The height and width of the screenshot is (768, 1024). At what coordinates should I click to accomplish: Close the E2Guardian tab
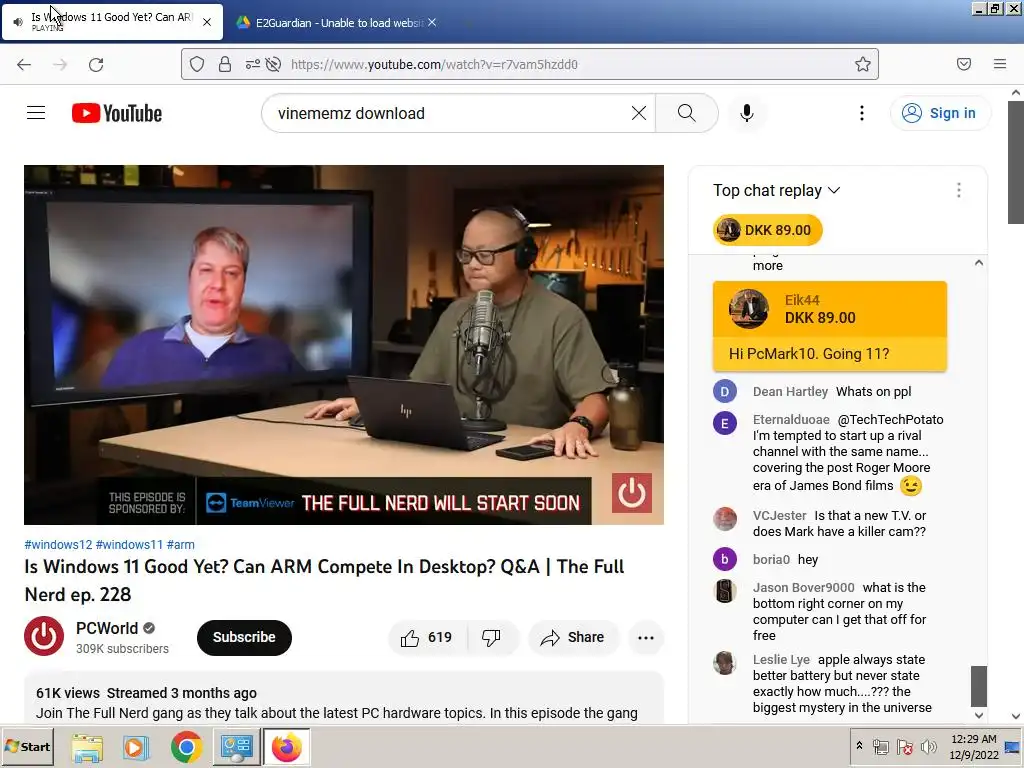tap(432, 22)
